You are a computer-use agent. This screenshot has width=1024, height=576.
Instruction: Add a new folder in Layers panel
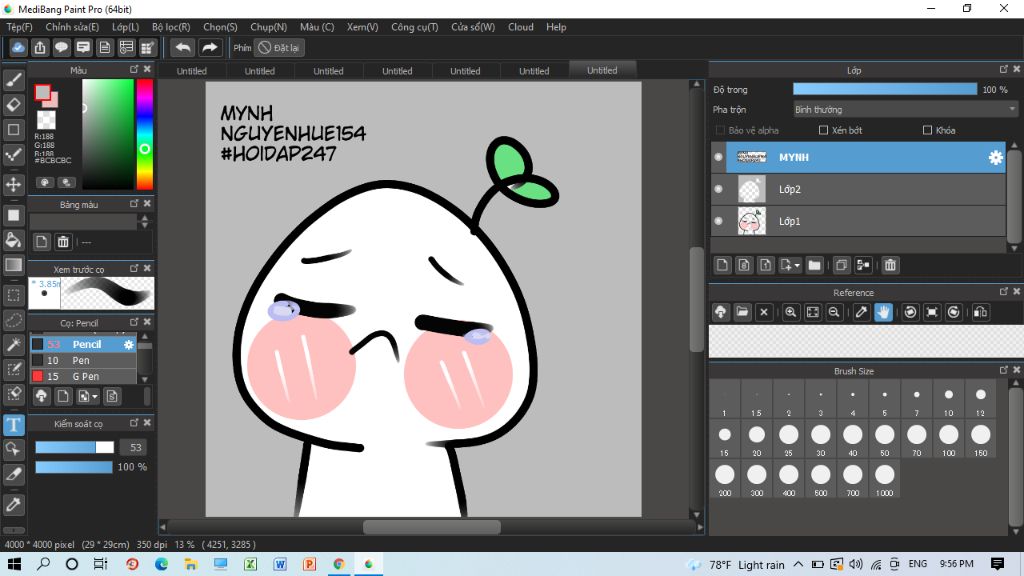814,265
